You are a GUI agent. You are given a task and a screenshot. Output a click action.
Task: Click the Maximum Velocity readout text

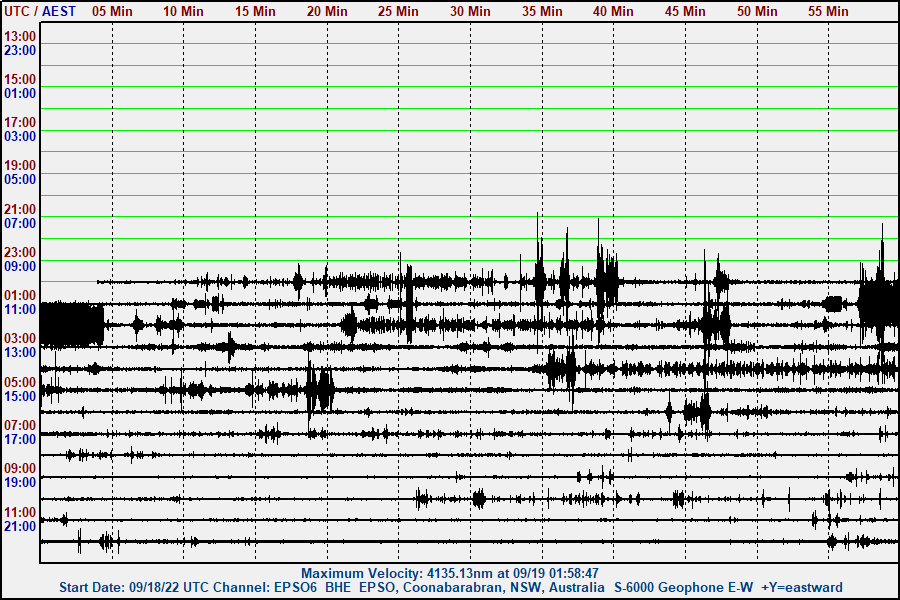[449, 574]
